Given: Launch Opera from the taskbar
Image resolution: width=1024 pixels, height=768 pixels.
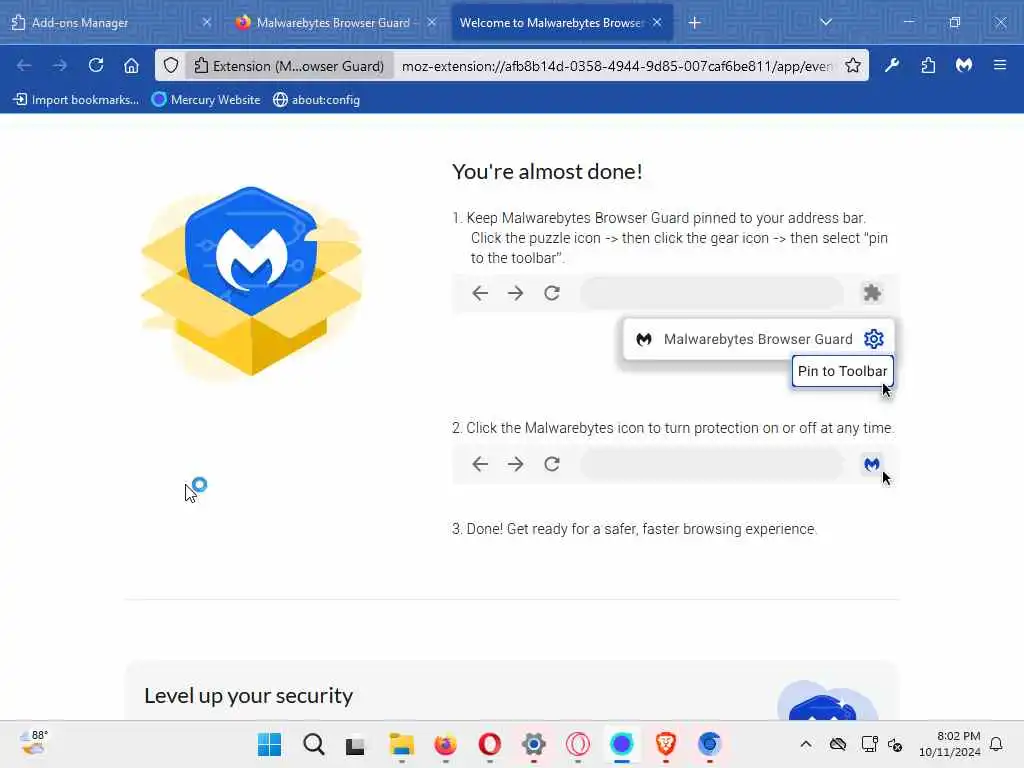Looking at the screenshot, I should [x=490, y=744].
